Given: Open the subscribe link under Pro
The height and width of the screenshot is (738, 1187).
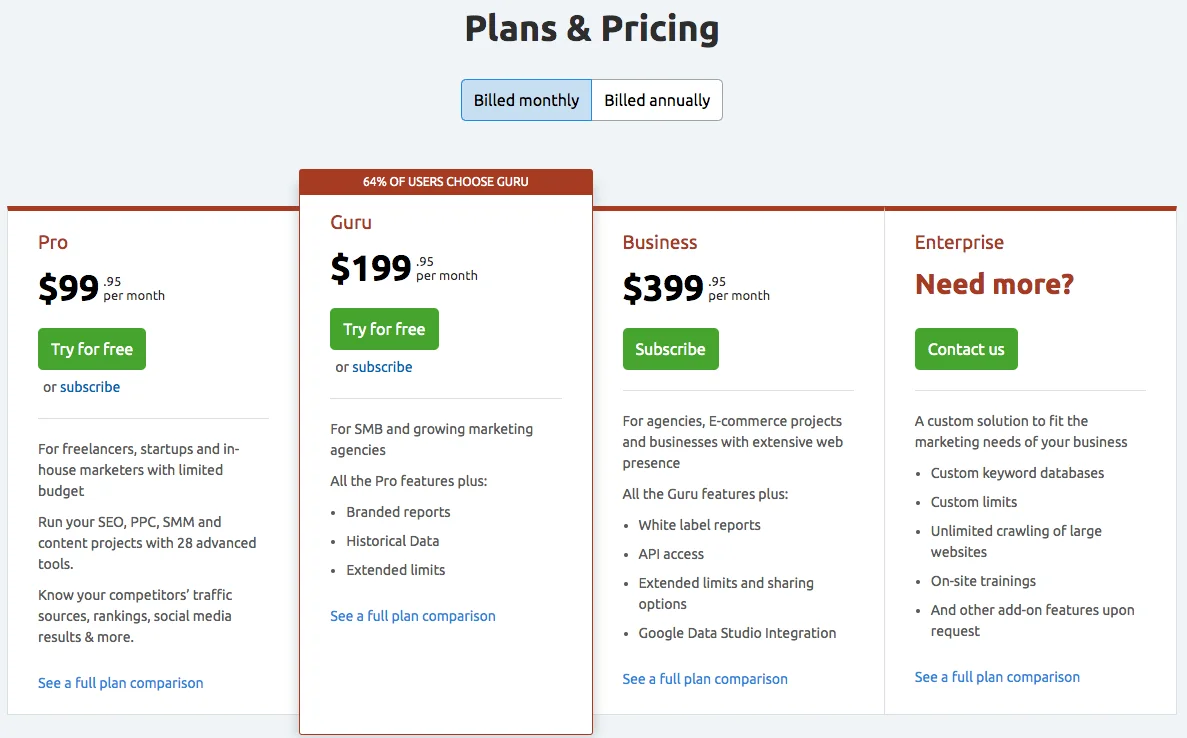Looking at the screenshot, I should click(90, 386).
